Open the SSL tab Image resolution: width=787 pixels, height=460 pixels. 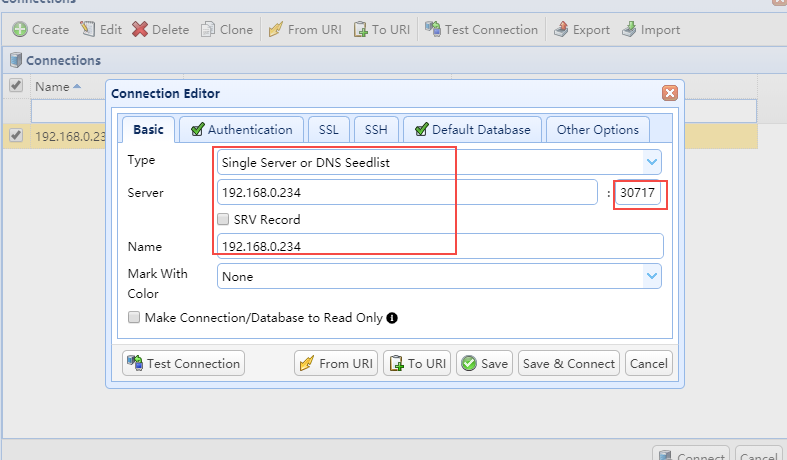click(x=329, y=130)
